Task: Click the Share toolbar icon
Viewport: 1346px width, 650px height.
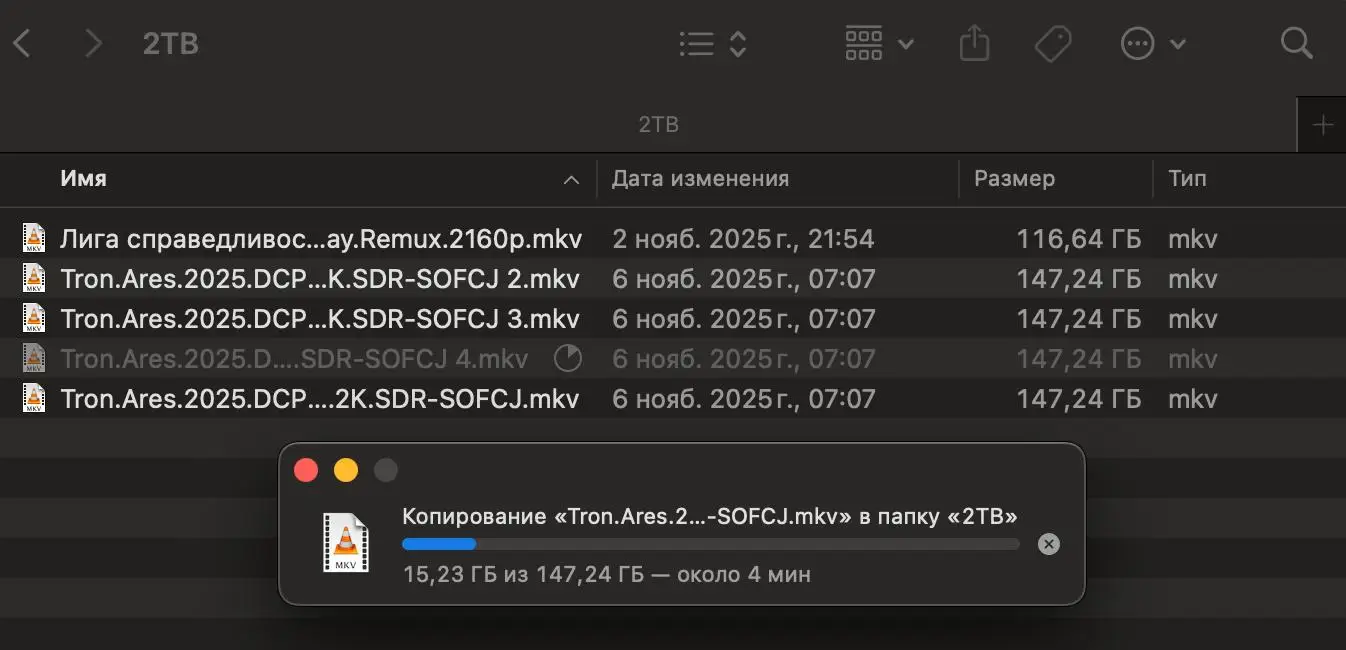Action: point(974,44)
